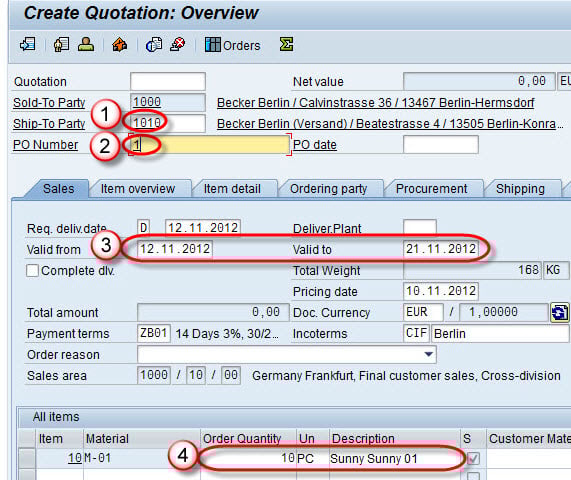This screenshot has width=571, height=480.
Task: Click the PO Number input field
Action: [209, 145]
